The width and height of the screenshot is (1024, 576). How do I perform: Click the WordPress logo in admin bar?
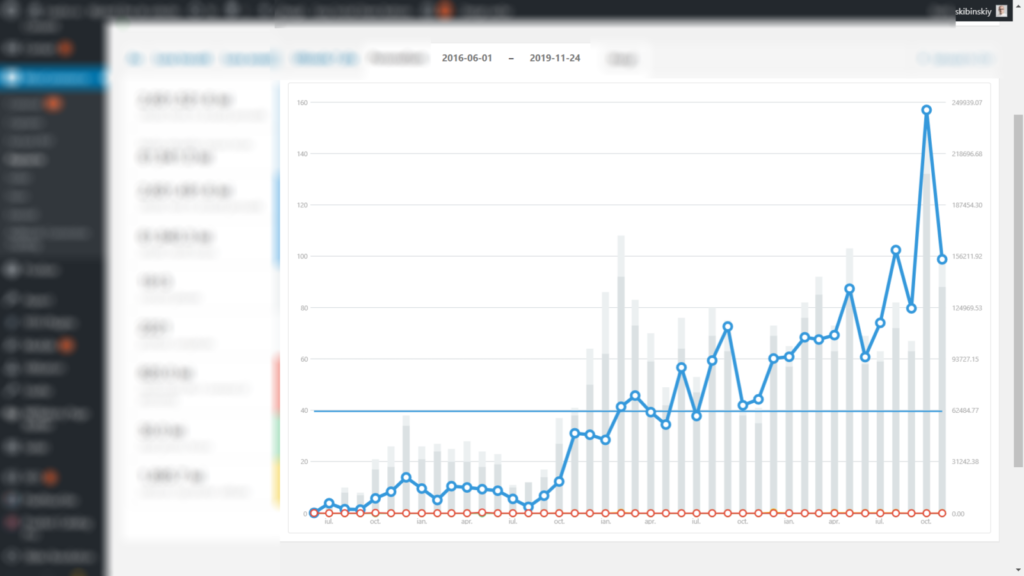point(12,9)
